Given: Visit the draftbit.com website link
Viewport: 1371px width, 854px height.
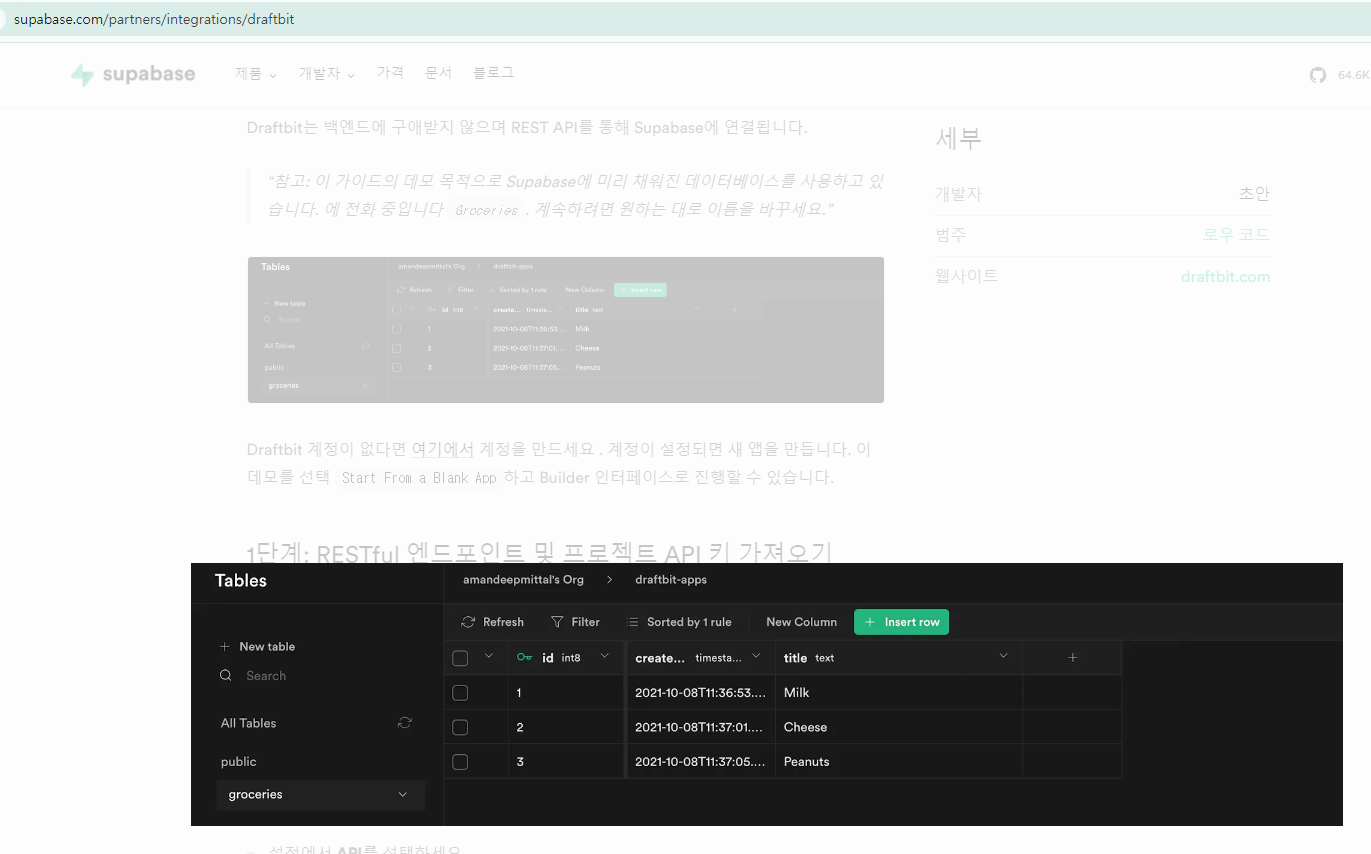Looking at the screenshot, I should tap(1225, 277).
